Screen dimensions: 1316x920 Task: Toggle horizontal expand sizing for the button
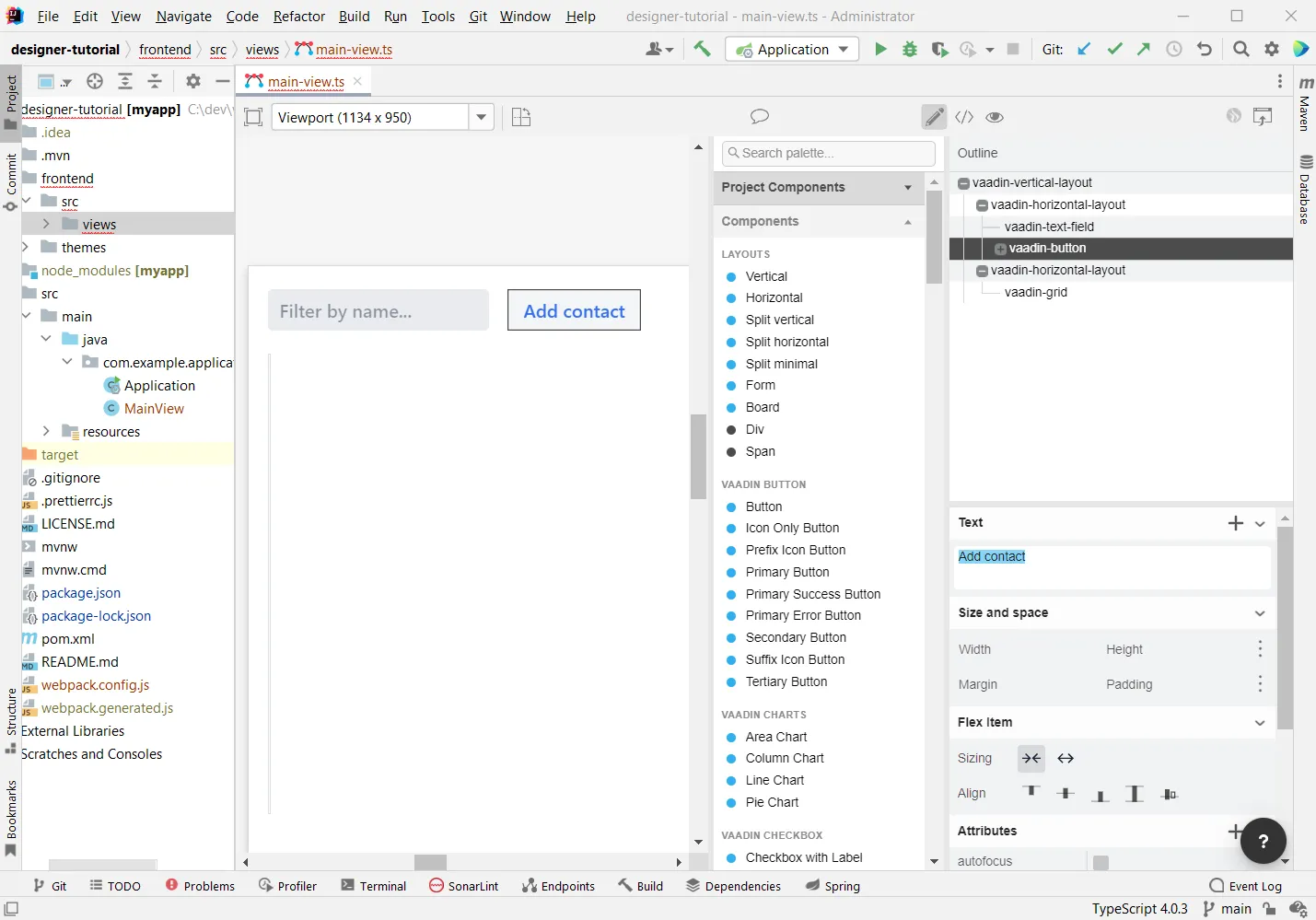(x=1067, y=758)
